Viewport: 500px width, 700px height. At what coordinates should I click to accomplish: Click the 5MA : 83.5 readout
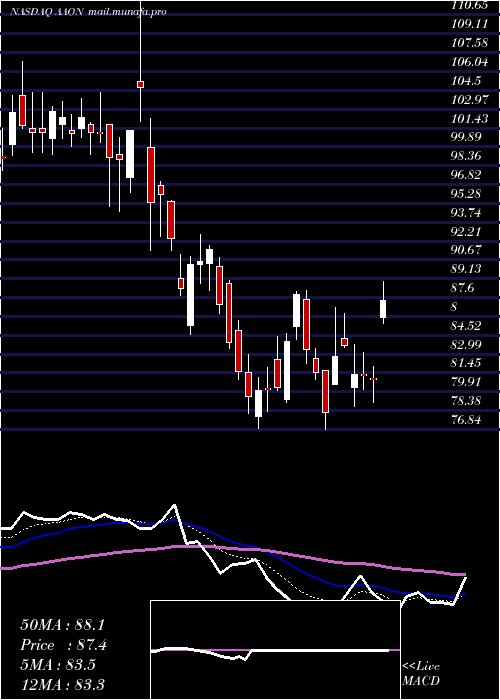pyautogui.click(x=58, y=665)
